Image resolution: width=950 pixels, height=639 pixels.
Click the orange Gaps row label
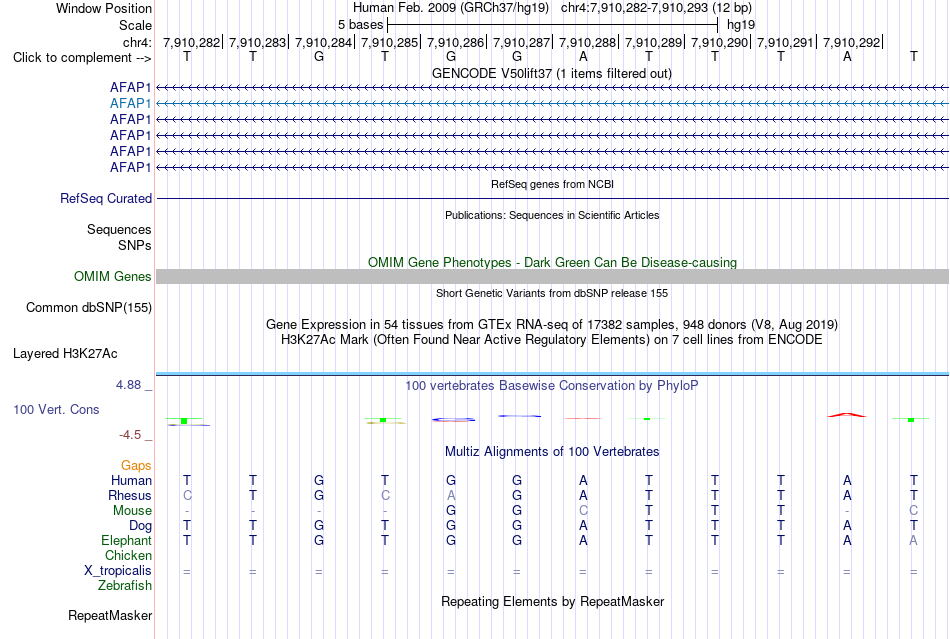coord(136,465)
